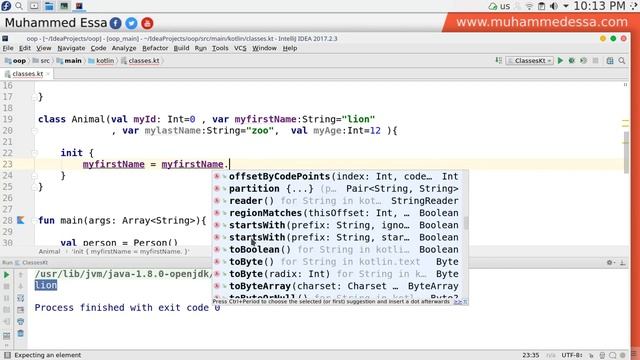This screenshot has width=640, height=360.
Task: Open Search Everywhere magnifier in the IDE toolbar
Action: click(x=622, y=60)
